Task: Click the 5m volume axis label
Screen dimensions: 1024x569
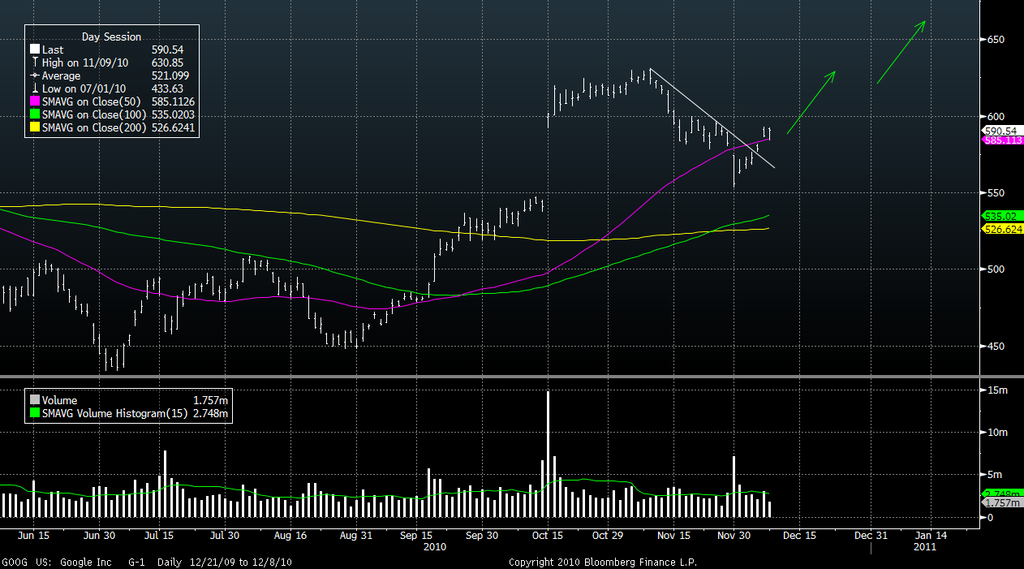Action: click(995, 475)
